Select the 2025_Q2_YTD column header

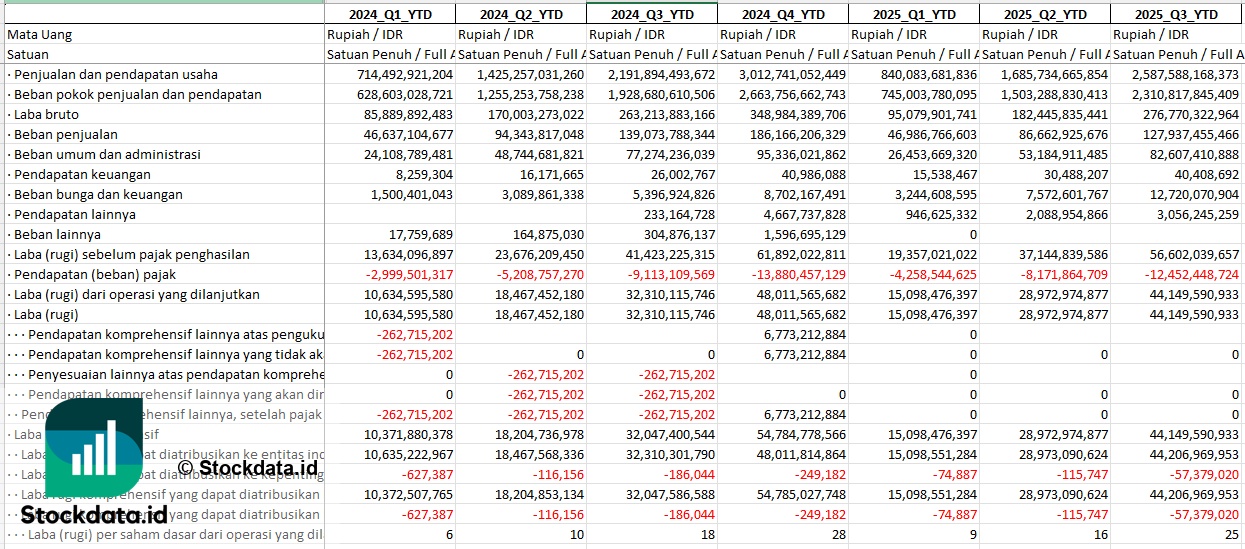[x=1044, y=14]
